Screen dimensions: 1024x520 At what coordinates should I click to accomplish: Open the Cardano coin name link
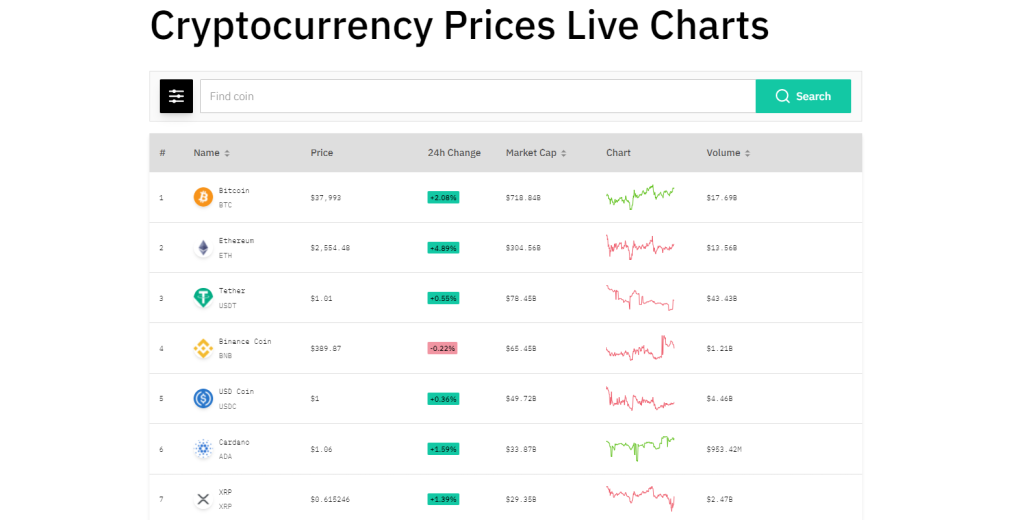click(x=234, y=442)
